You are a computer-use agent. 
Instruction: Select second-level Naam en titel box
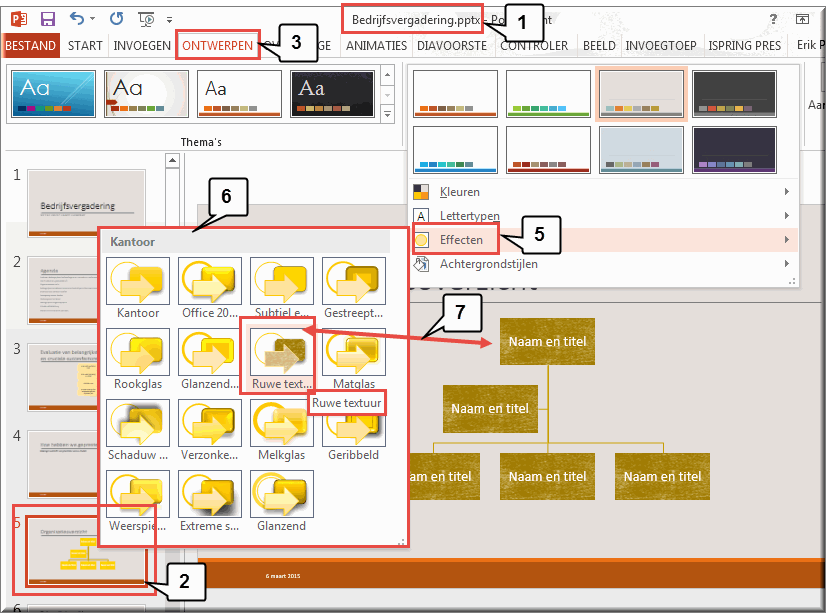[x=490, y=409]
